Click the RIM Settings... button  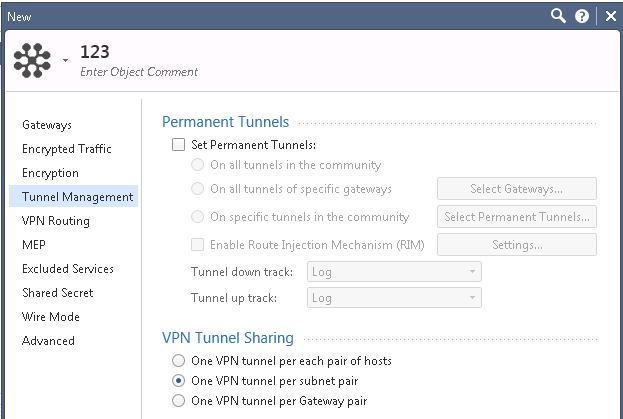[x=516, y=245]
